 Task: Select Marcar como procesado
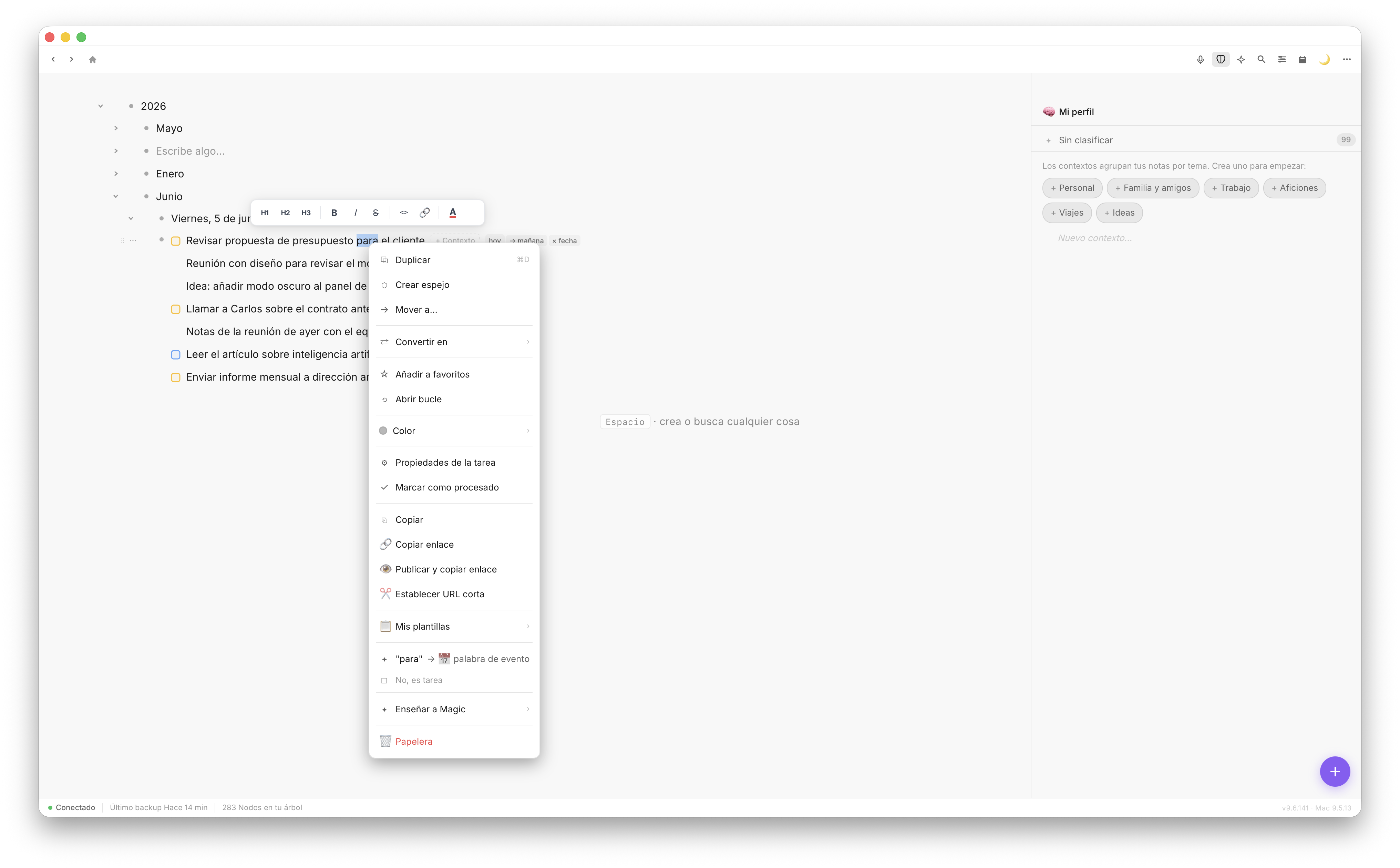click(454, 487)
